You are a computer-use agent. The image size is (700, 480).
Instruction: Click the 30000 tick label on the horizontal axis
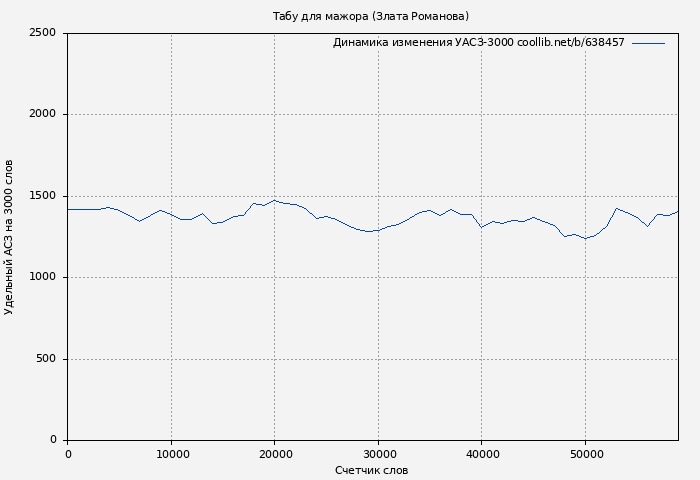378,455
